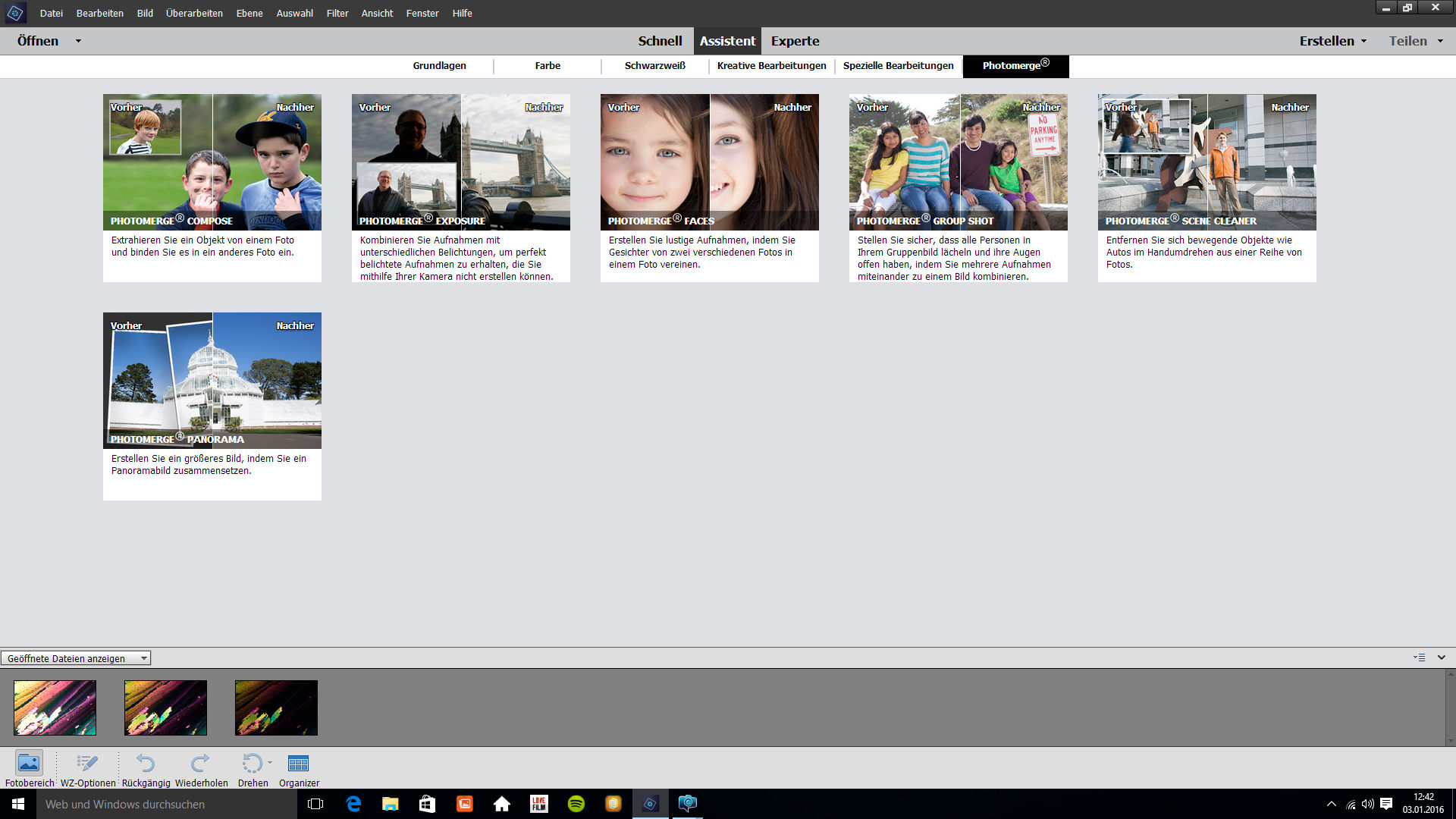Open the Filter menu
Image resolution: width=1456 pixels, height=819 pixels.
click(337, 13)
